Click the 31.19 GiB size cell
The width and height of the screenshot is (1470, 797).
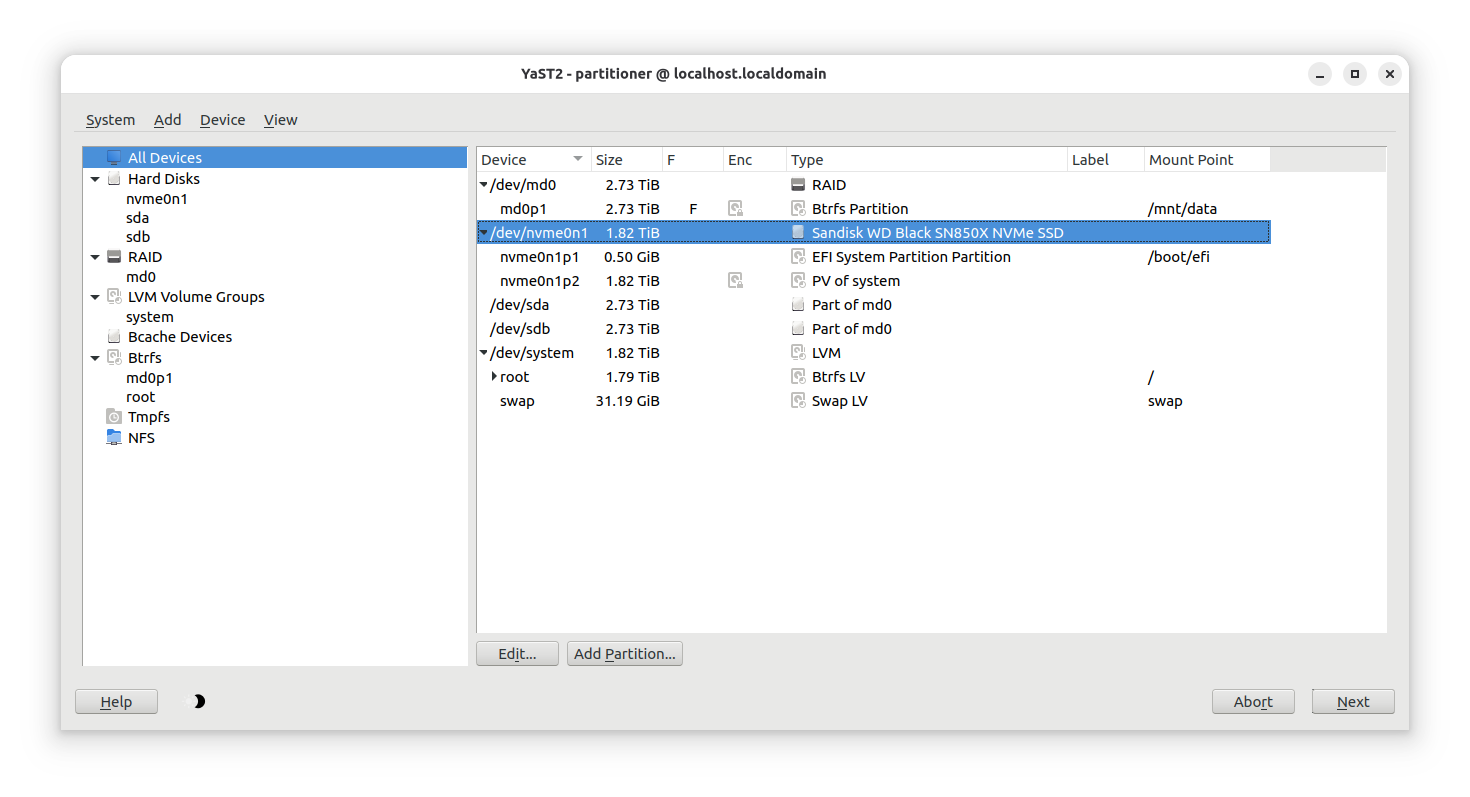click(627, 401)
